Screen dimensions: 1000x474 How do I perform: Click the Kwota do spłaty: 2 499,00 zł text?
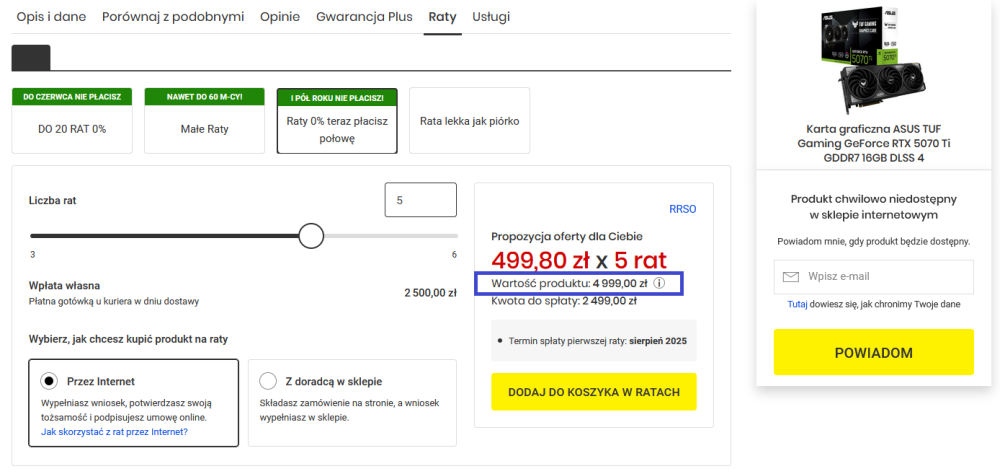[x=564, y=300]
